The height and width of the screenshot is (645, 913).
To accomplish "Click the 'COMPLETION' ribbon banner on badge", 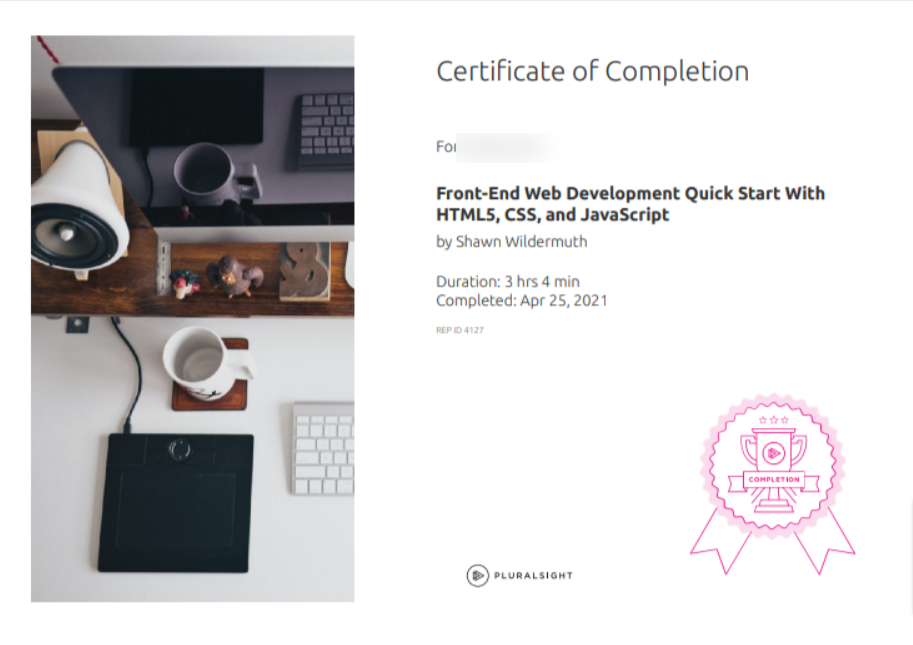I will click(x=774, y=480).
